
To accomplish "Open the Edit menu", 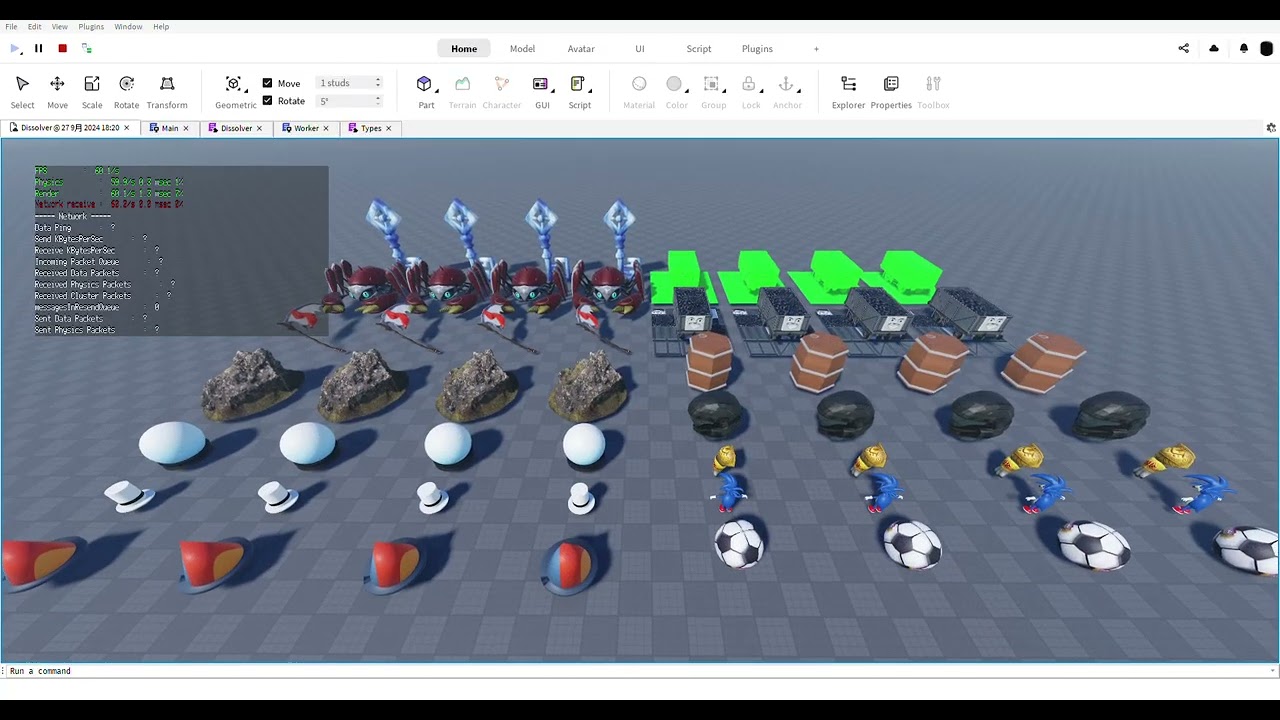I will click(34, 26).
